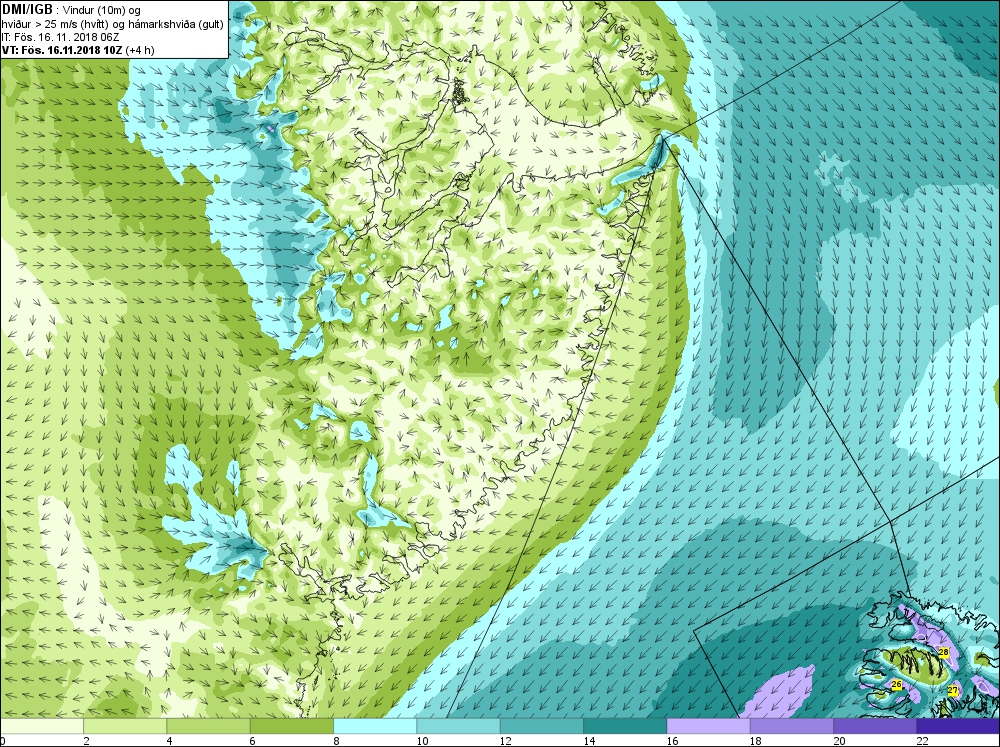The image size is (1000, 747).
Task: Click scale number '20' under color bar
Action: [839, 741]
